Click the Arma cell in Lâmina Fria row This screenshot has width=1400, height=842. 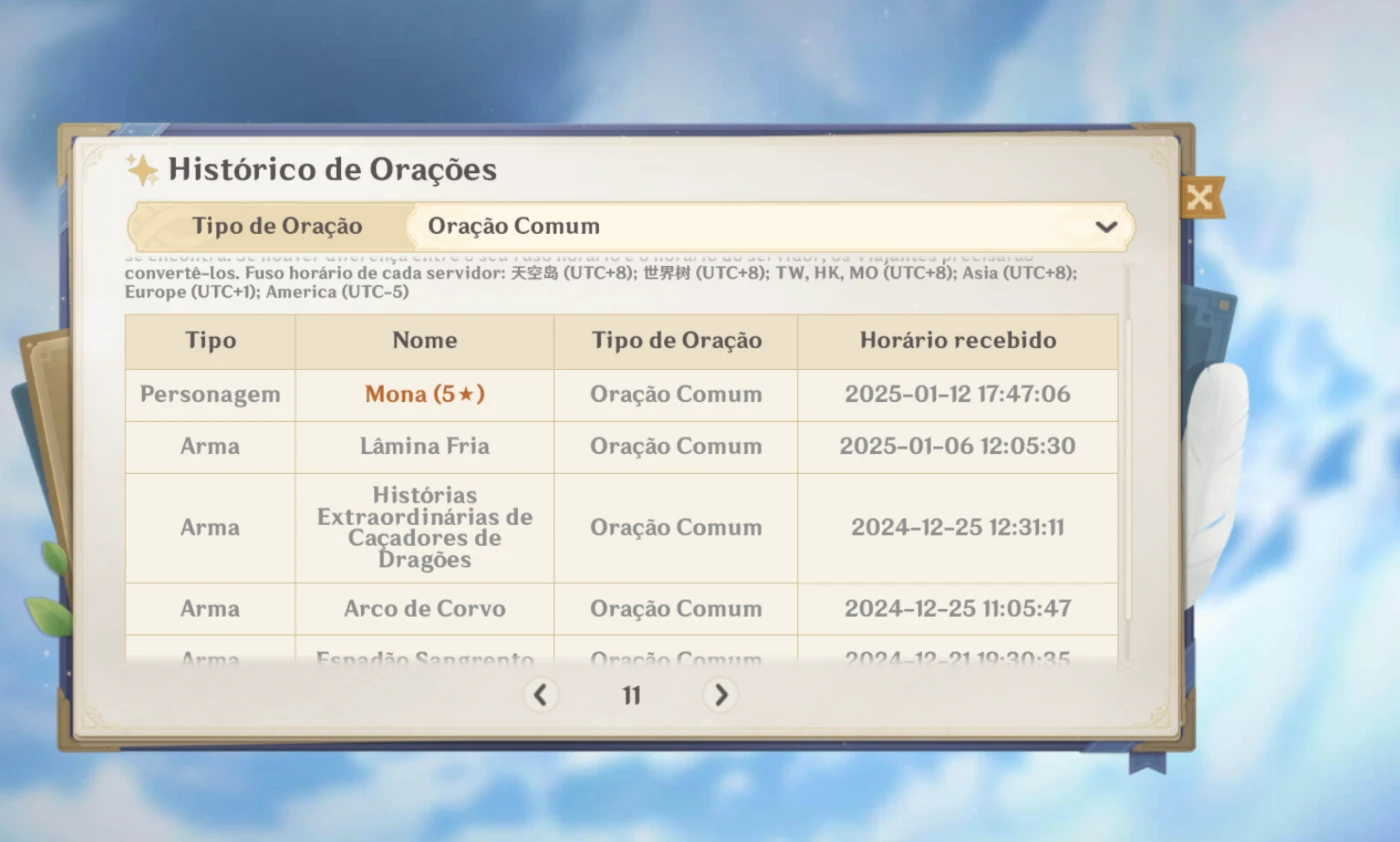210,447
